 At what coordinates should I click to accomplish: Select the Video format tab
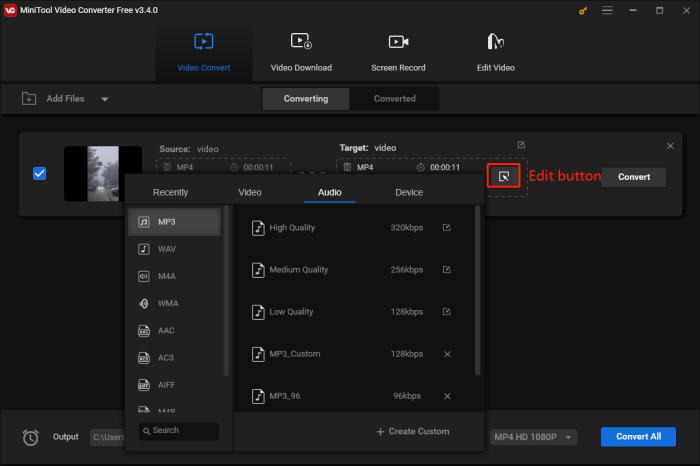point(250,192)
